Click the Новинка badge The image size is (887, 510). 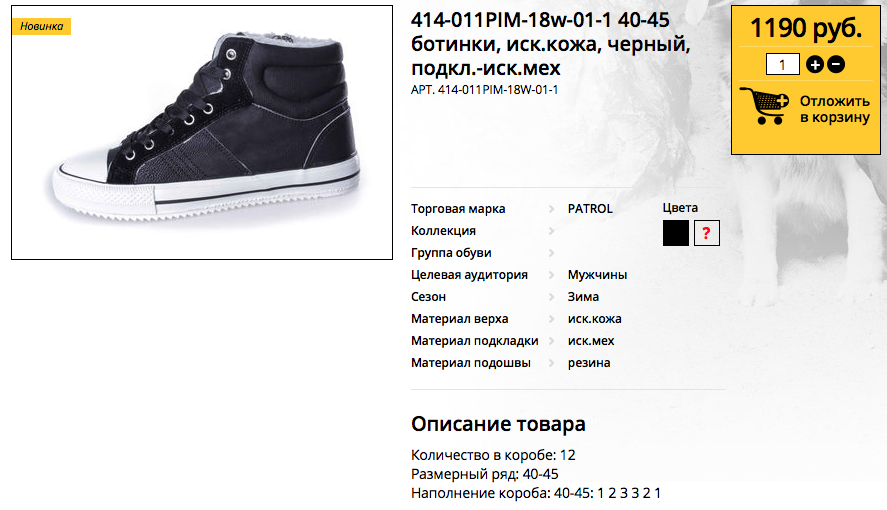coord(42,27)
